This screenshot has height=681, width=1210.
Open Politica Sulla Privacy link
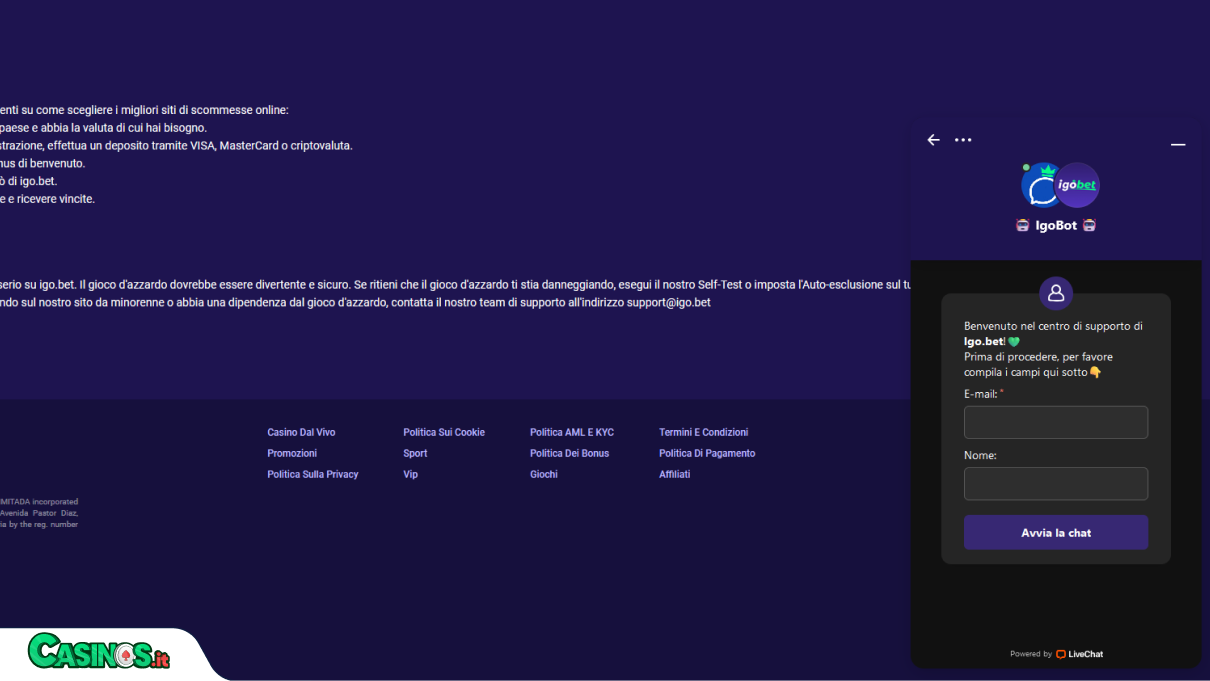(313, 474)
